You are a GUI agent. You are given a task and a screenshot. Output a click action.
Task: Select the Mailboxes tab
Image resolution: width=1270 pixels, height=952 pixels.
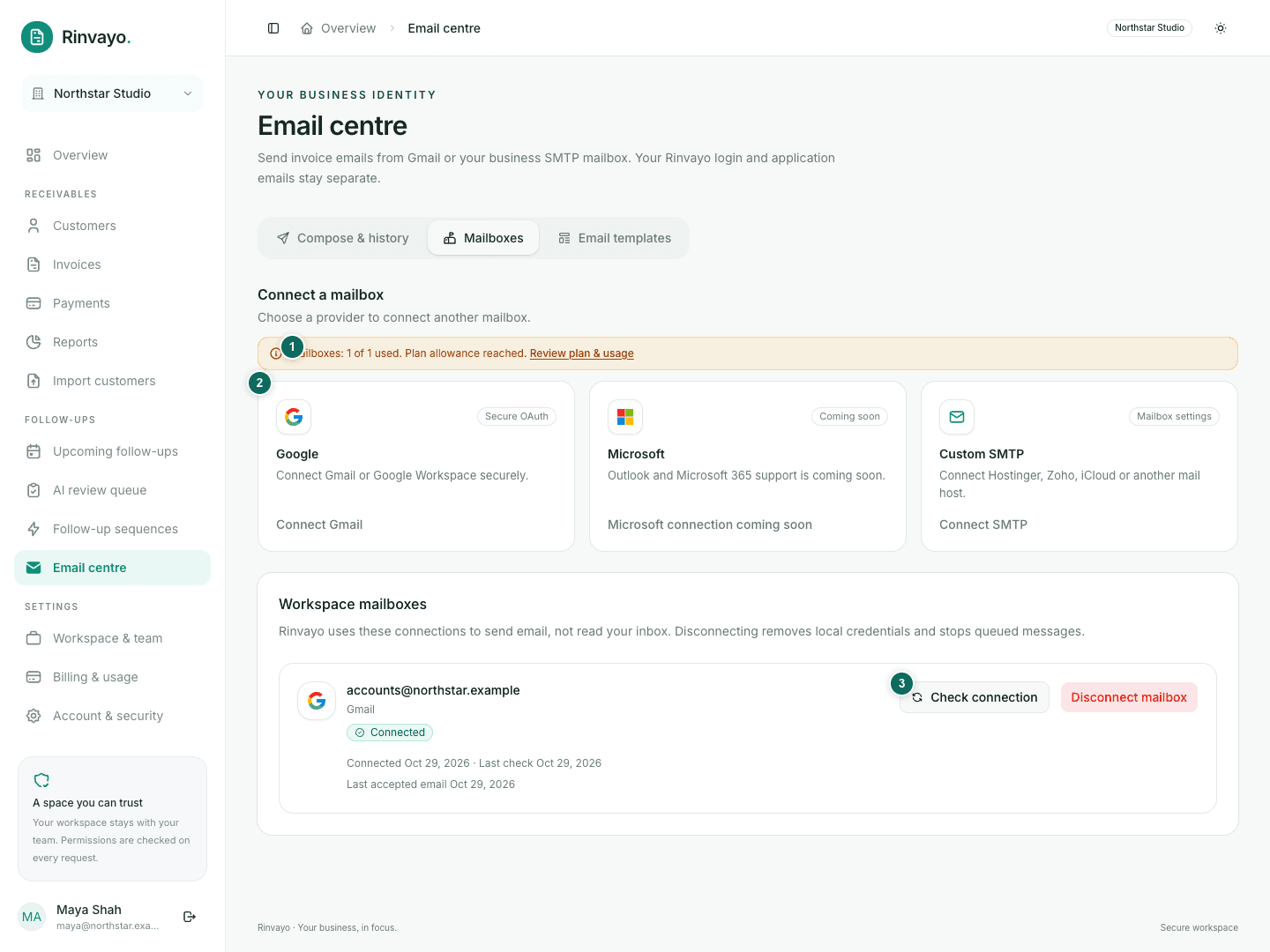(483, 238)
